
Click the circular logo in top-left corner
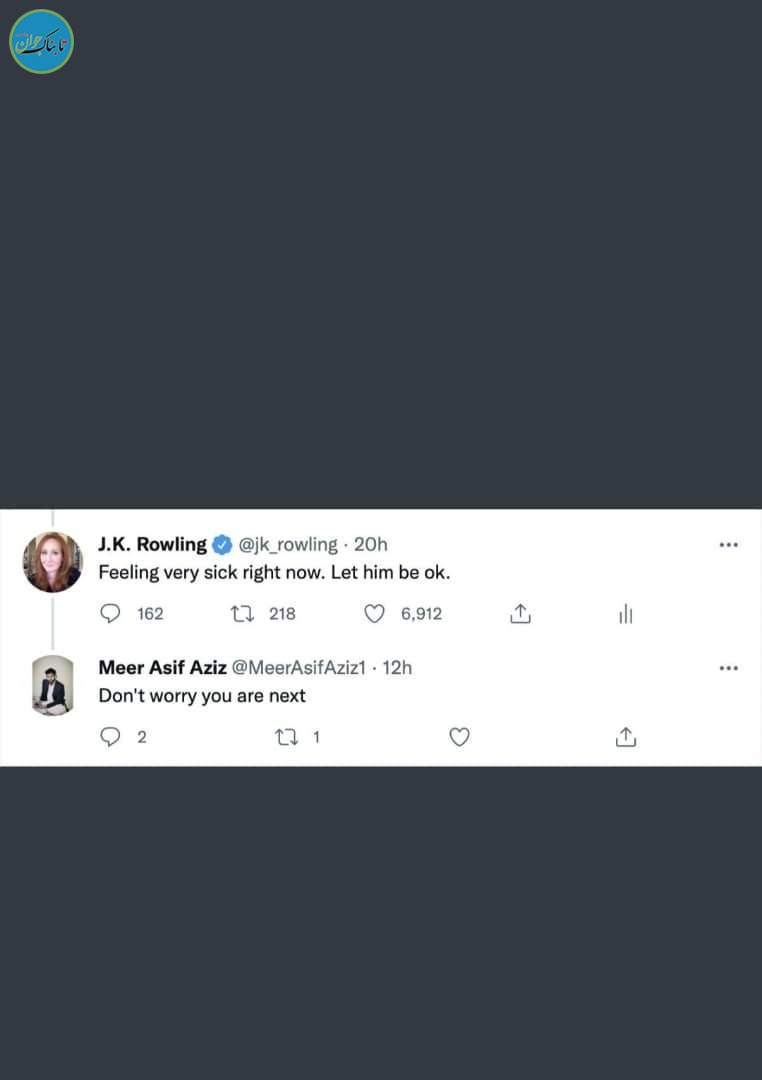click(42, 42)
